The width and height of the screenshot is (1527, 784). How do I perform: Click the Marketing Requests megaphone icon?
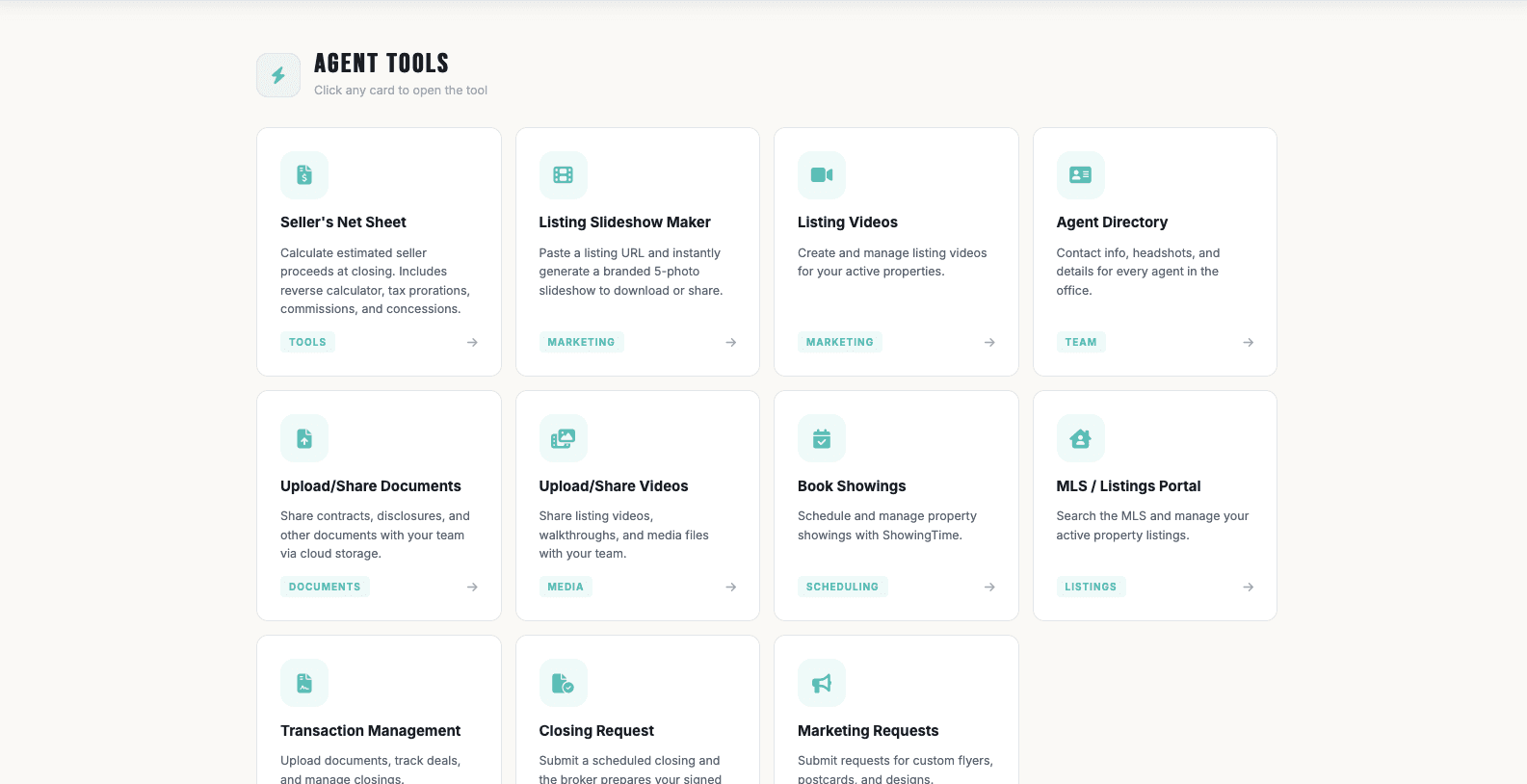(822, 684)
